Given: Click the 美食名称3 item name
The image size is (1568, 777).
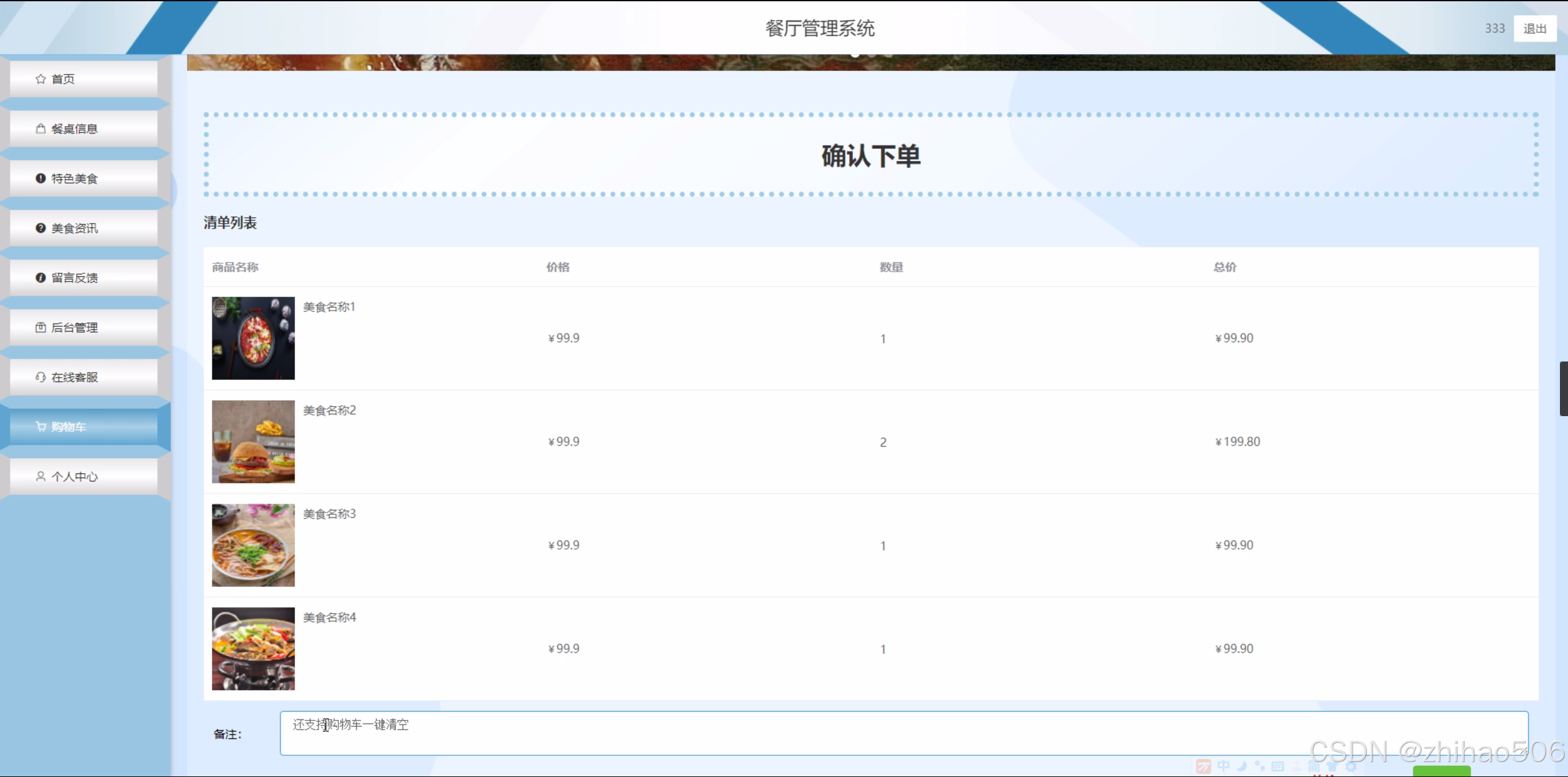Looking at the screenshot, I should (x=330, y=514).
